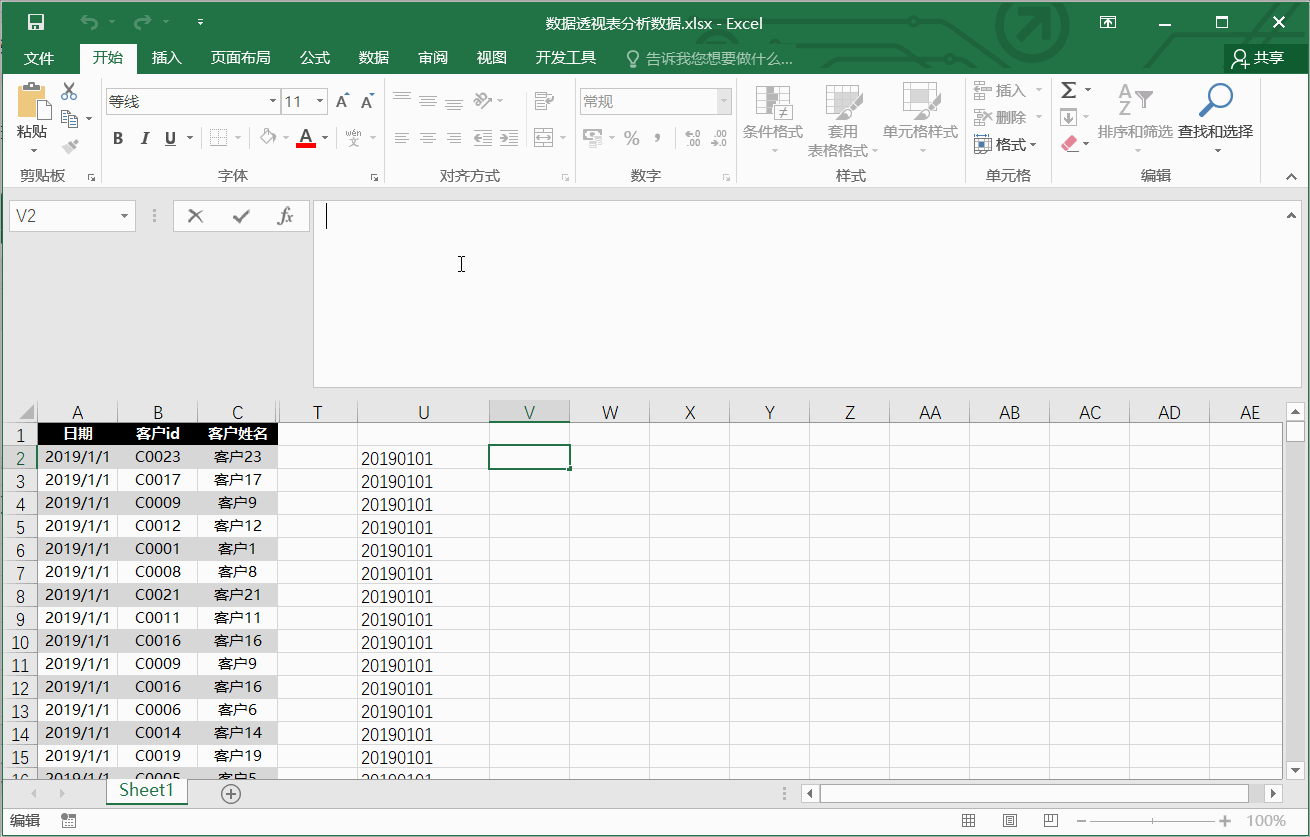The width and height of the screenshot is (1310, 837).
Task: Click the zoom slider in the status bar
Action: click(x=1152, y=821)
